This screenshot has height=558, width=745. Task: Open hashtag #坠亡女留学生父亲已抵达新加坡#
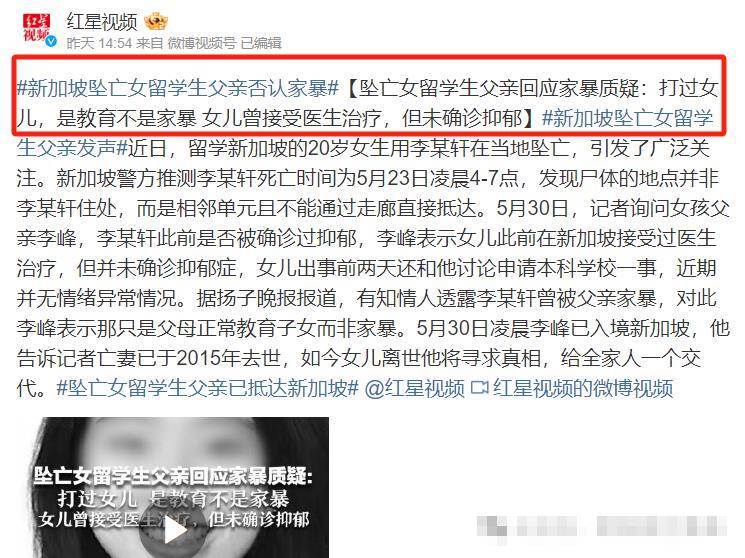207,388
